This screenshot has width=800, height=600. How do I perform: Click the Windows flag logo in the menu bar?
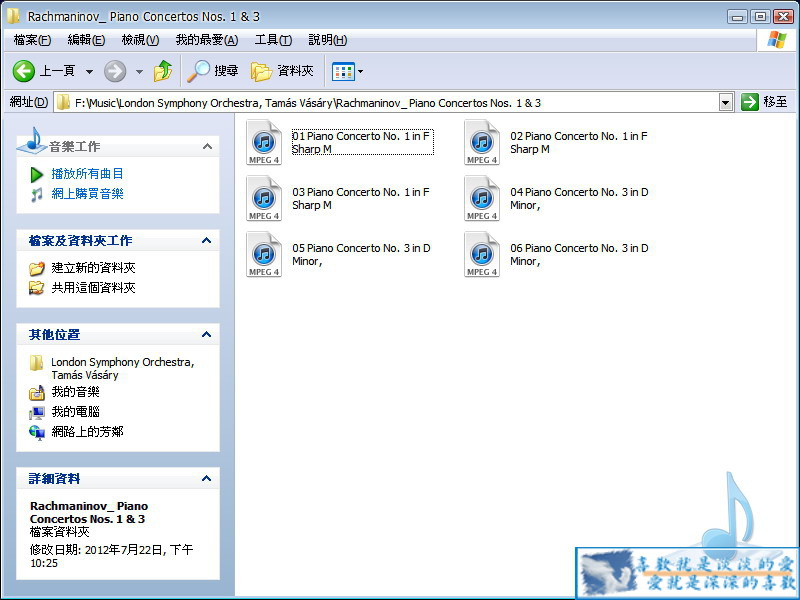(x=777, y=40)
